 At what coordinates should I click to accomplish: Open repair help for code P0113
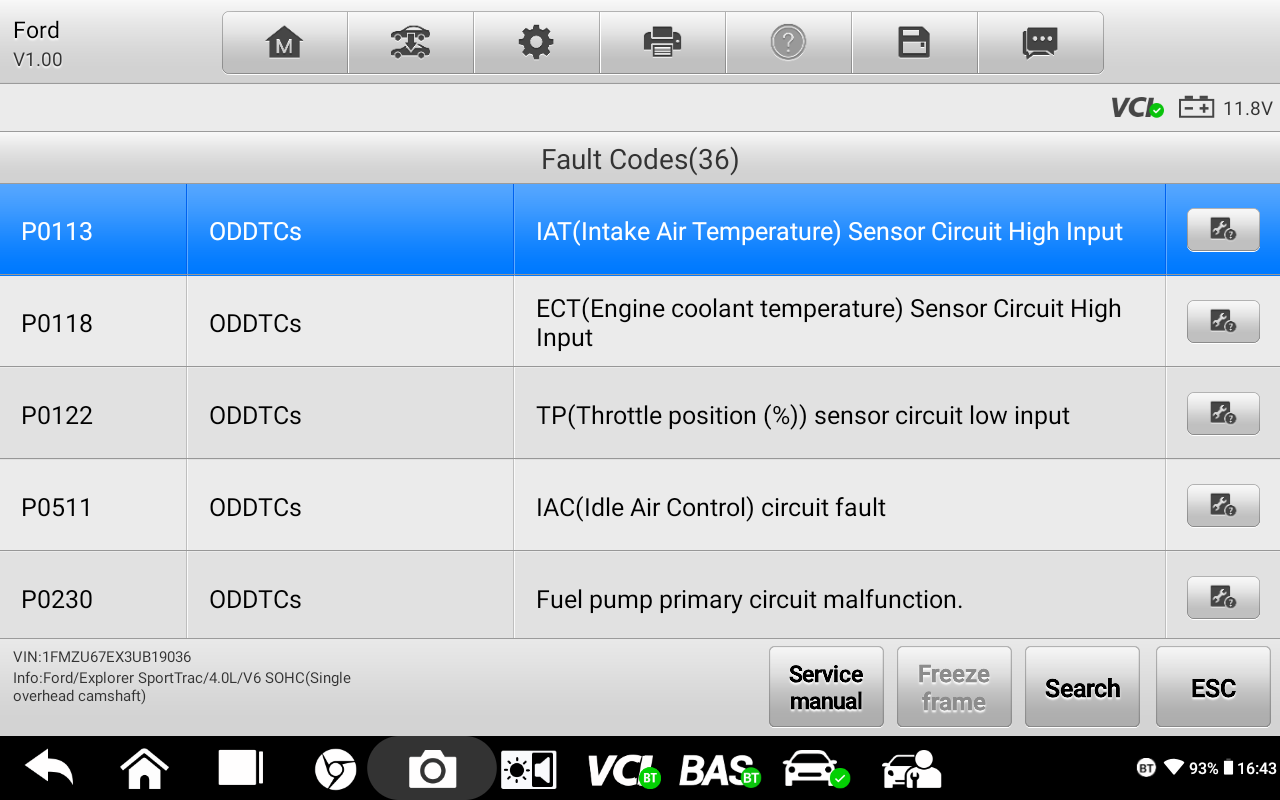pos(1222,230)
